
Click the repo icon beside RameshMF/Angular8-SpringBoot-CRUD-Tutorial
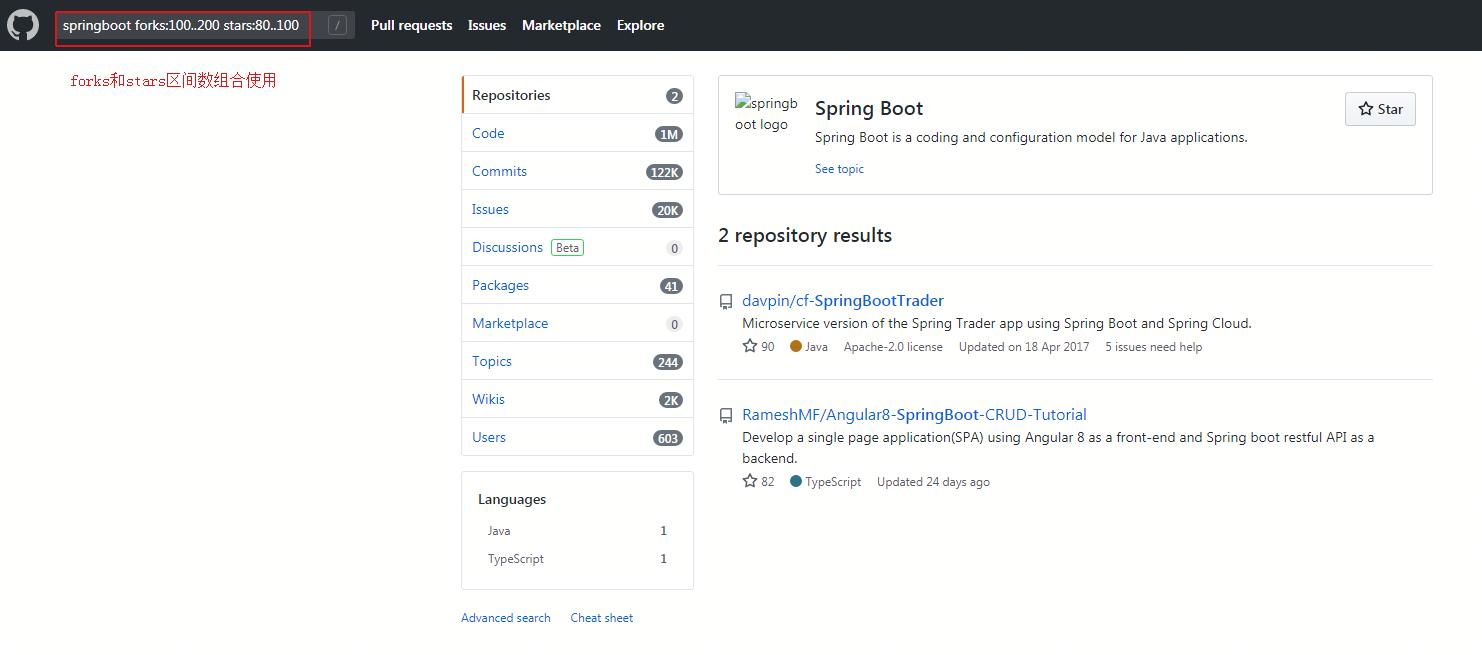tap(727, 416)
